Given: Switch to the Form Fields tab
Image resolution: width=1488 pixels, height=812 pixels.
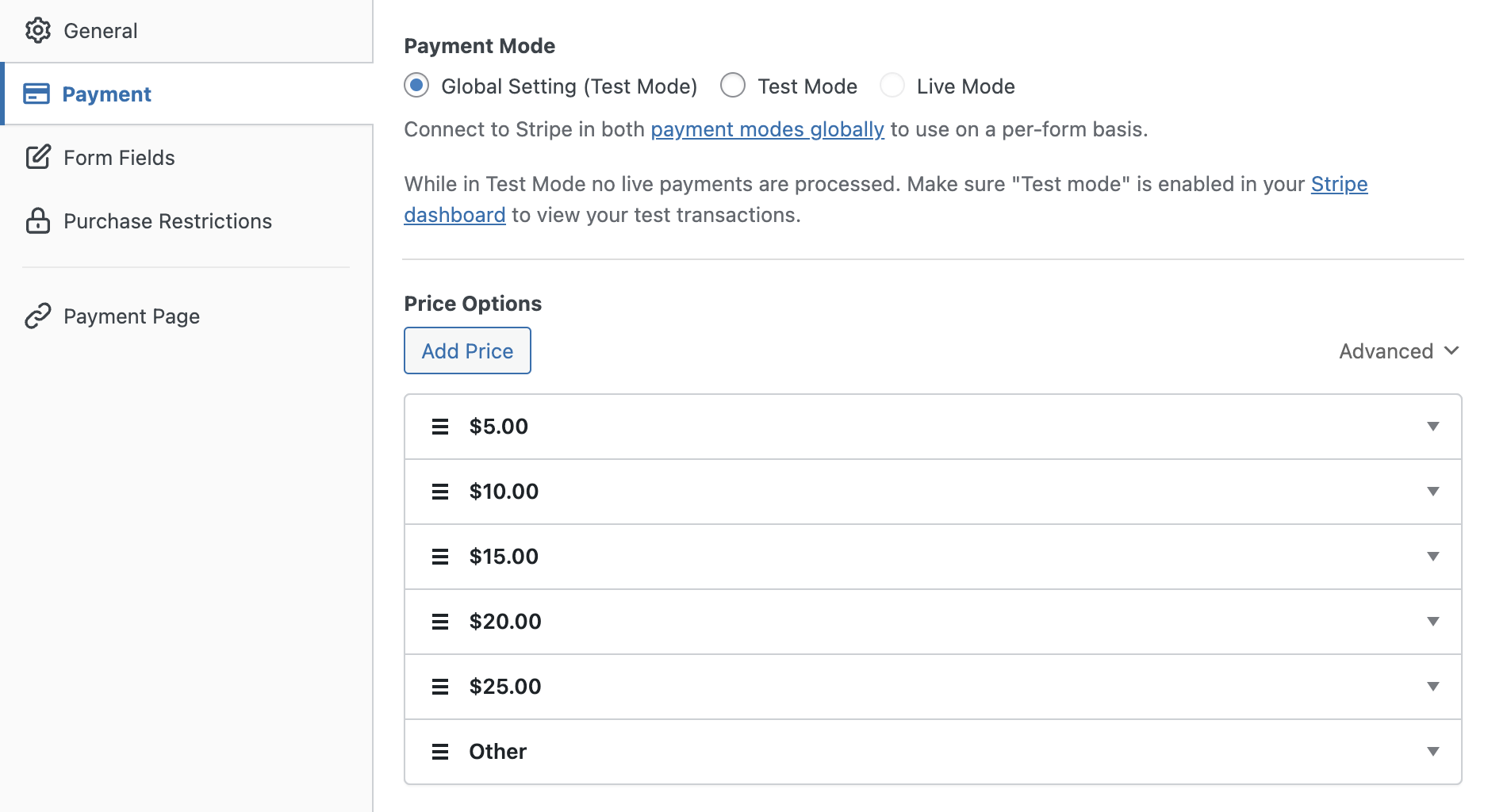Looking at the screenshot, I should (x=119, y=157).
